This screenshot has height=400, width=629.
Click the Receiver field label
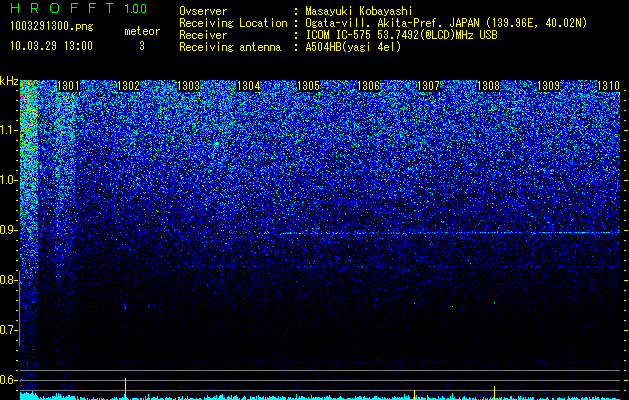(203, 35)
